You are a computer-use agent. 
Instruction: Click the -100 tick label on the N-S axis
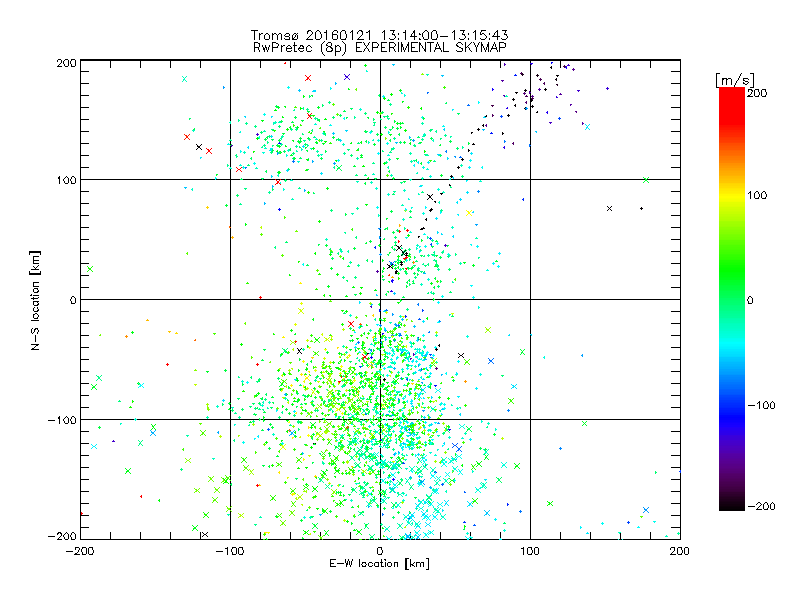click(62, 420)
